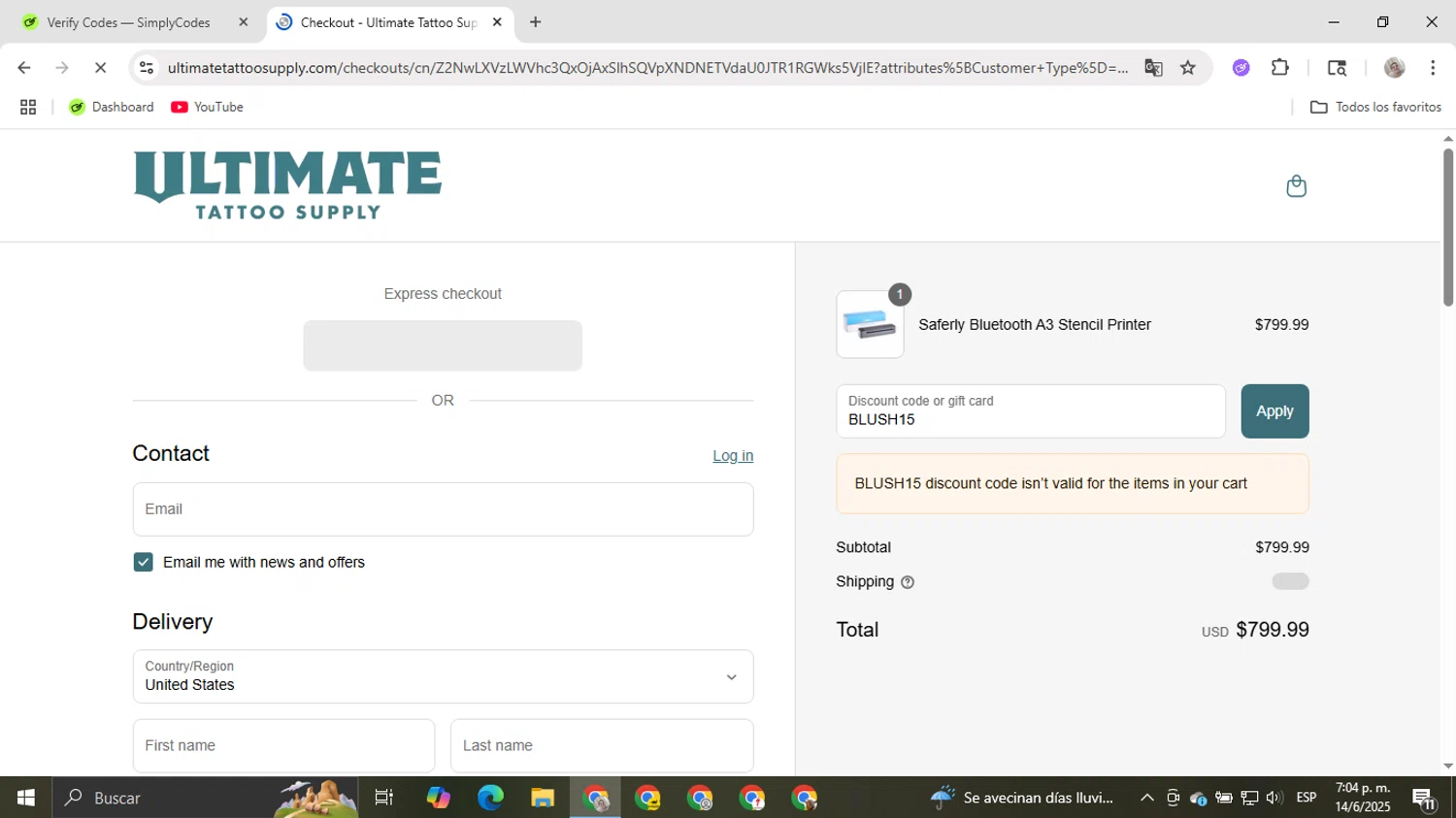
Task: Click the Email input field
Action: pos(443,509)
